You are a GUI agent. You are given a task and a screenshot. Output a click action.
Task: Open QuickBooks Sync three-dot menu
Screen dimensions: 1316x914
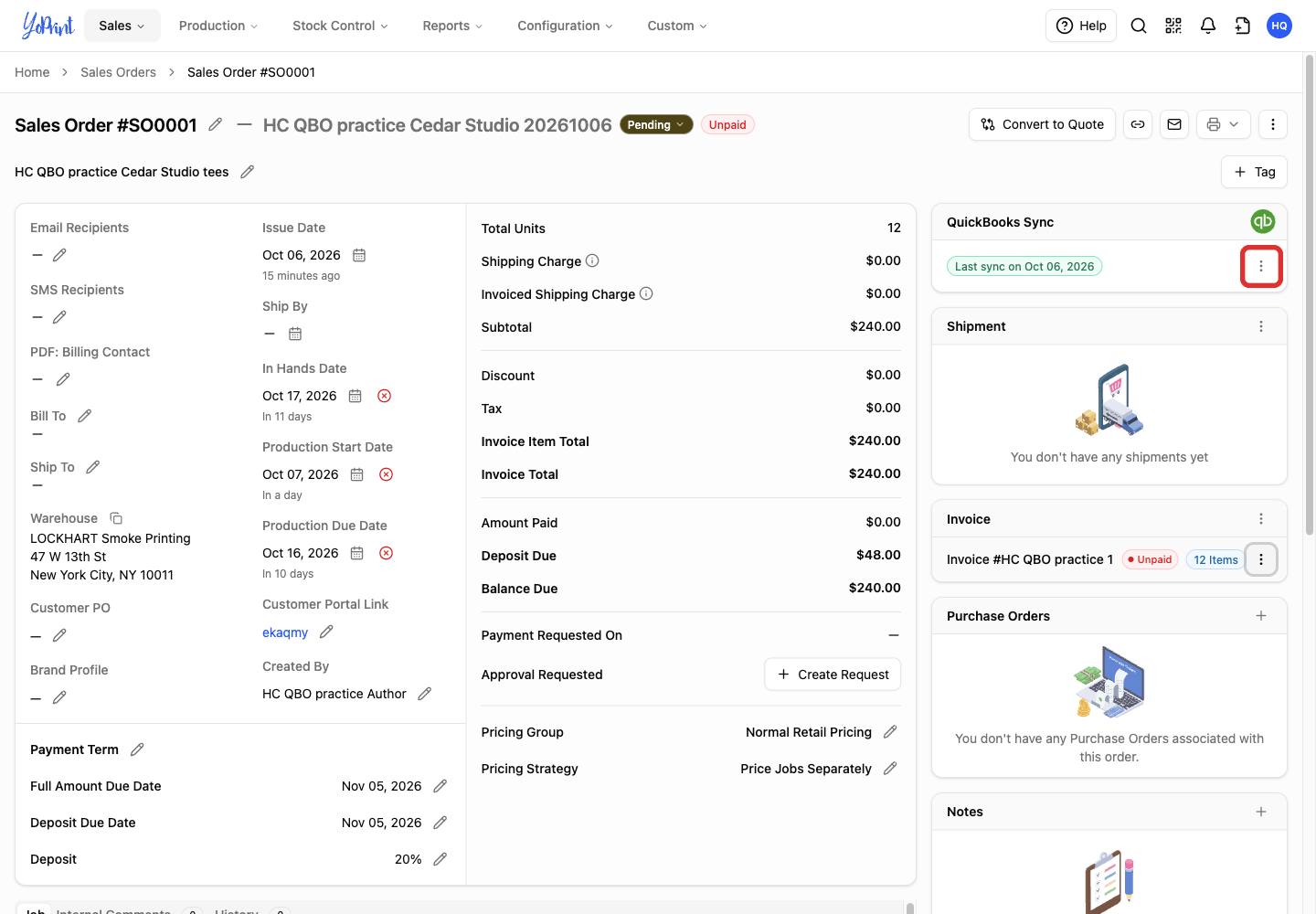[1261, 266]
